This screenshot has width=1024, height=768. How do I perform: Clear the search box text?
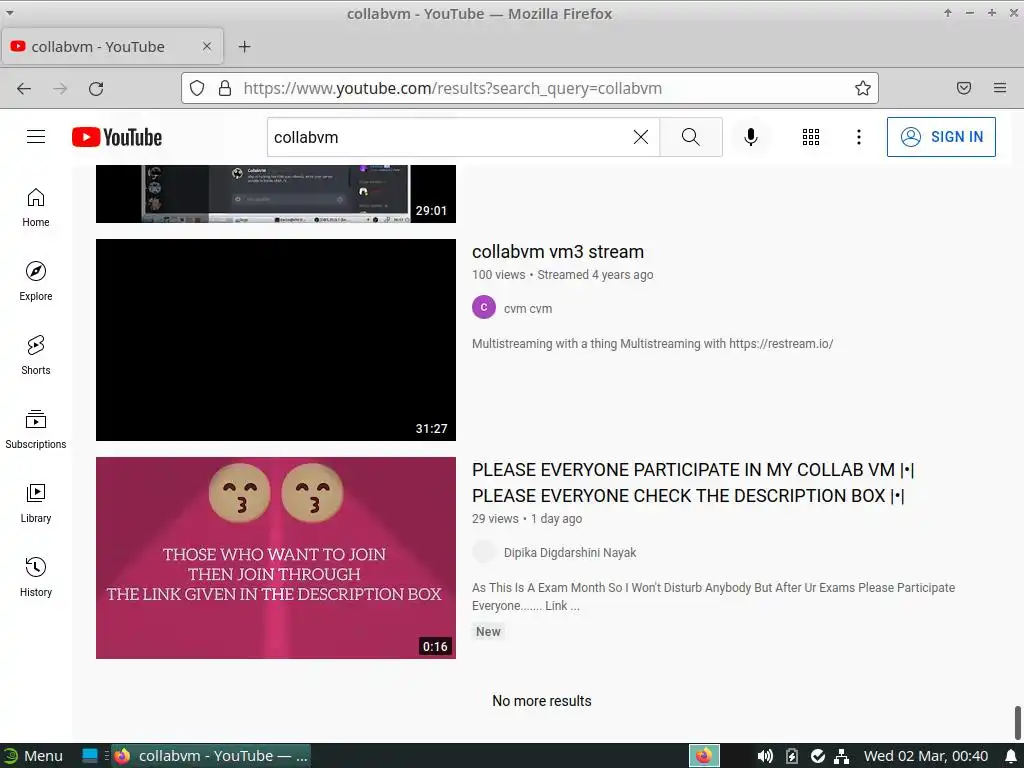641,137
